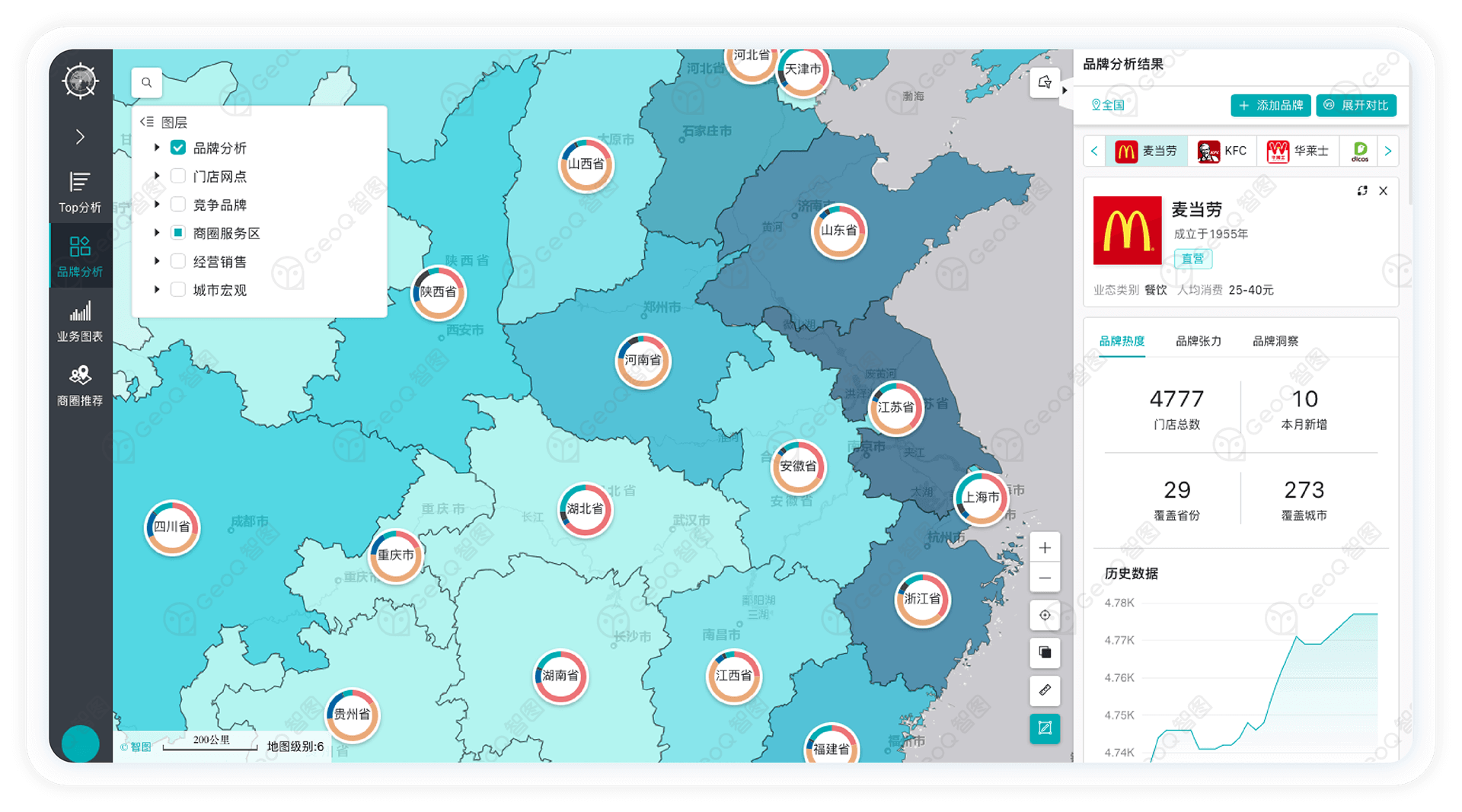Click the 江苏省 donut marker
This screenshot has height=812, width=1462.
click(895, 407)
